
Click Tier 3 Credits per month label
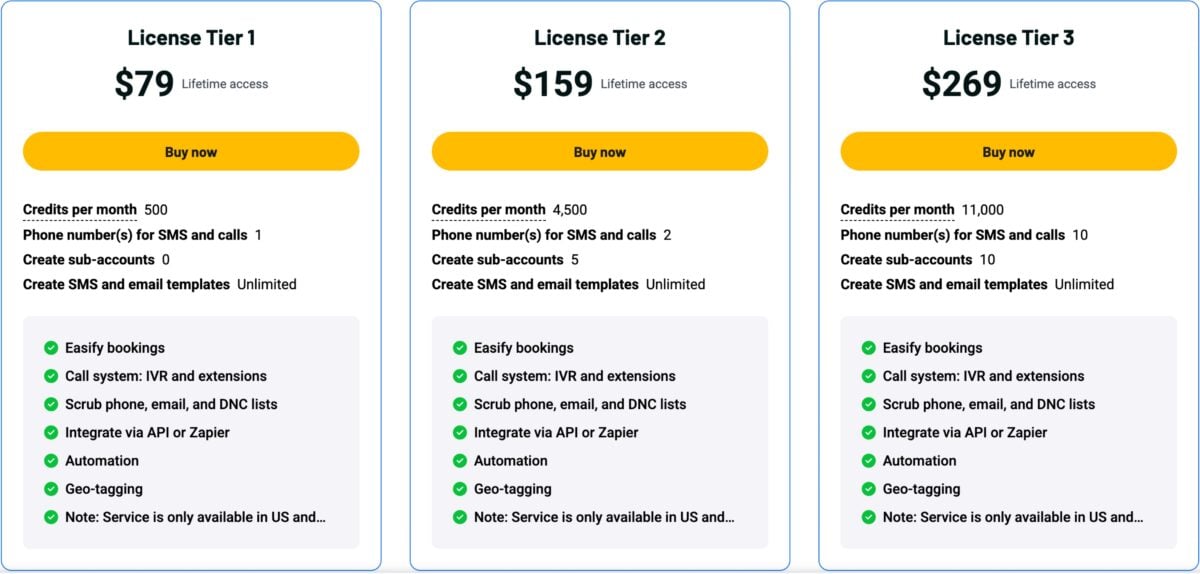[897, 210]
